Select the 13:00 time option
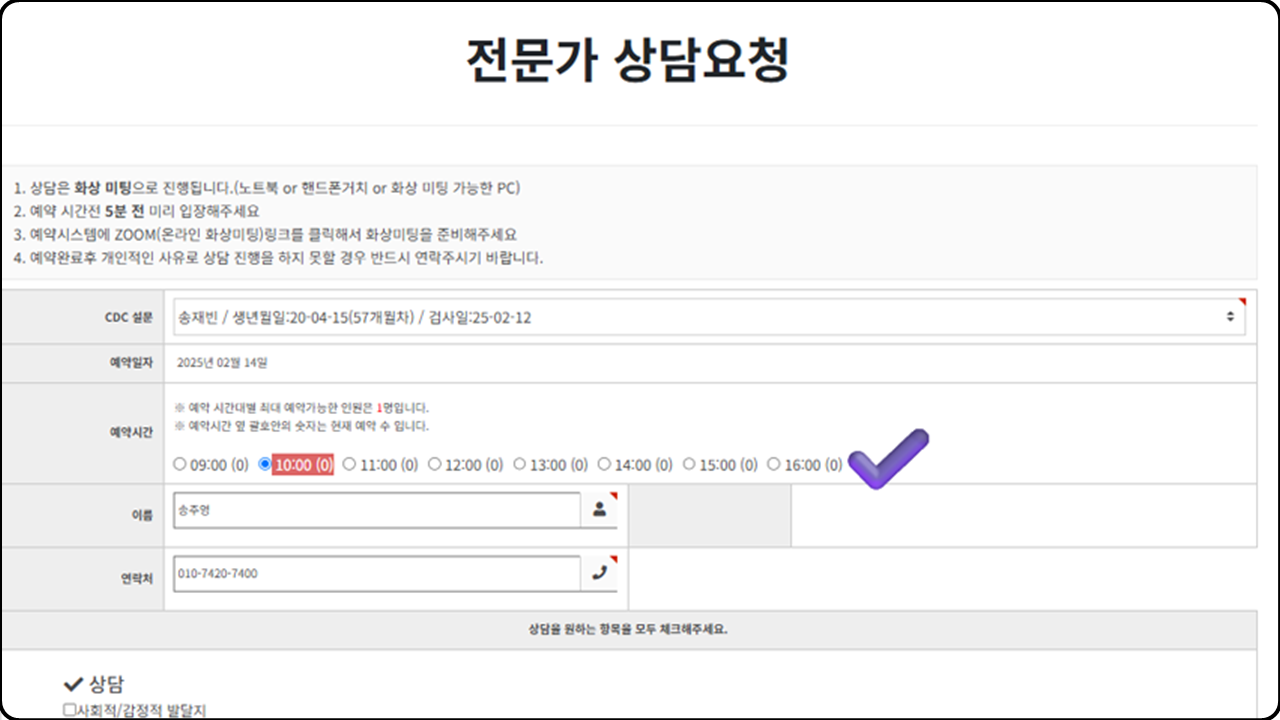 tap(520, 465)
